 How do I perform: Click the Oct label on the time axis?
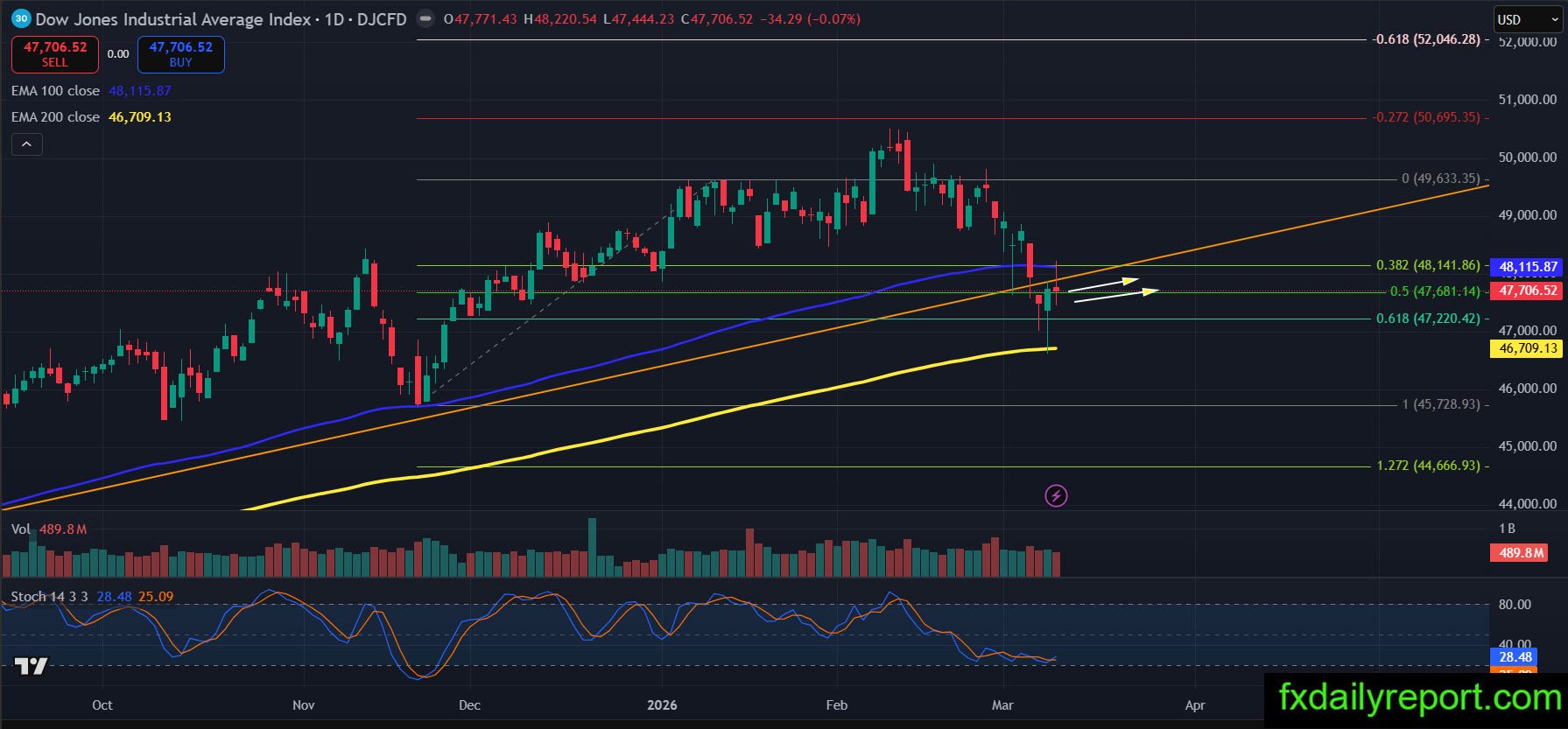point(102,705)
